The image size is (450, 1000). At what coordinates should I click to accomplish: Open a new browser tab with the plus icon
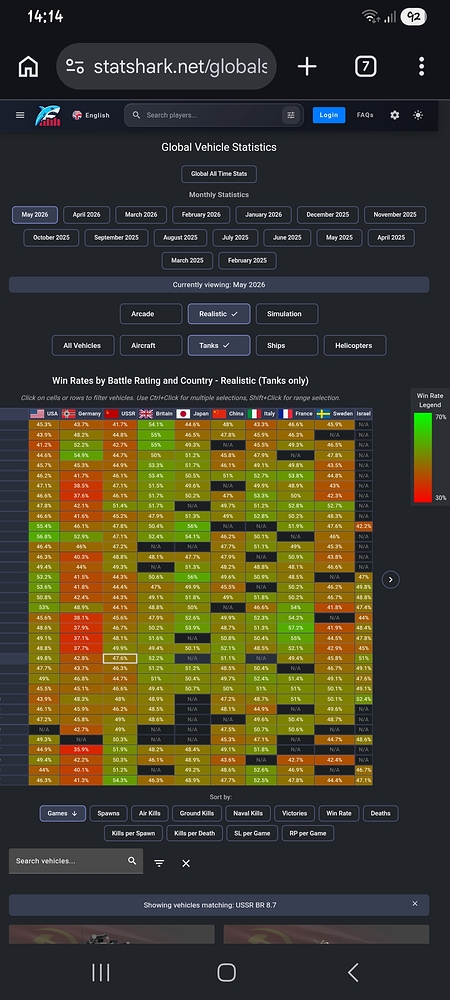coord(307,66)
